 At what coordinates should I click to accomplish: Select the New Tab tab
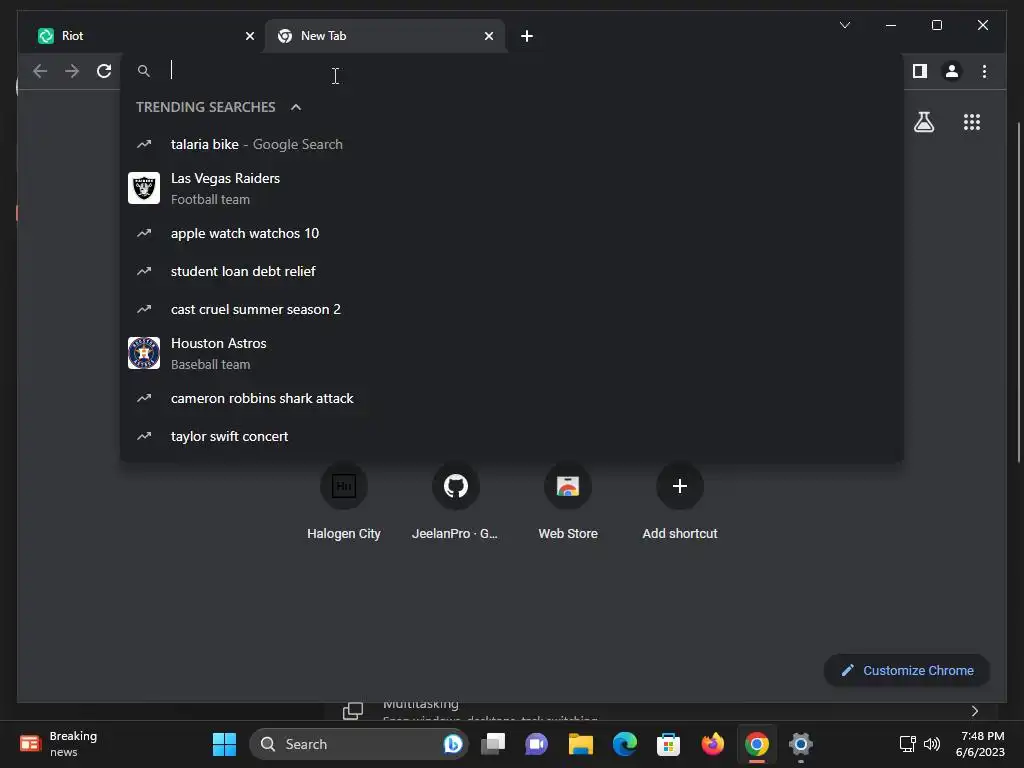385,36
